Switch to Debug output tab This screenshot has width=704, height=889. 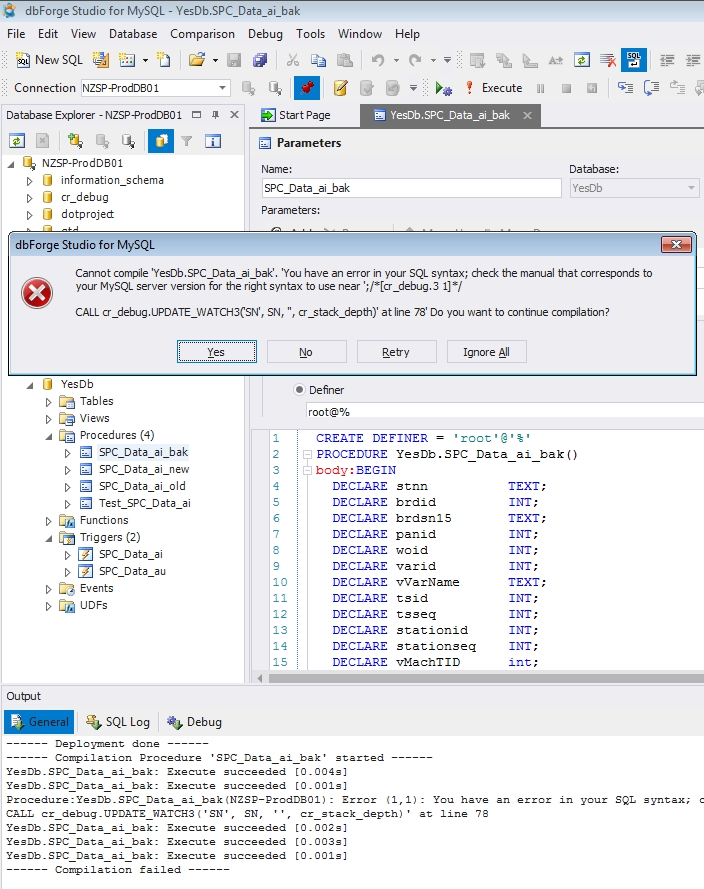(194, 722)
